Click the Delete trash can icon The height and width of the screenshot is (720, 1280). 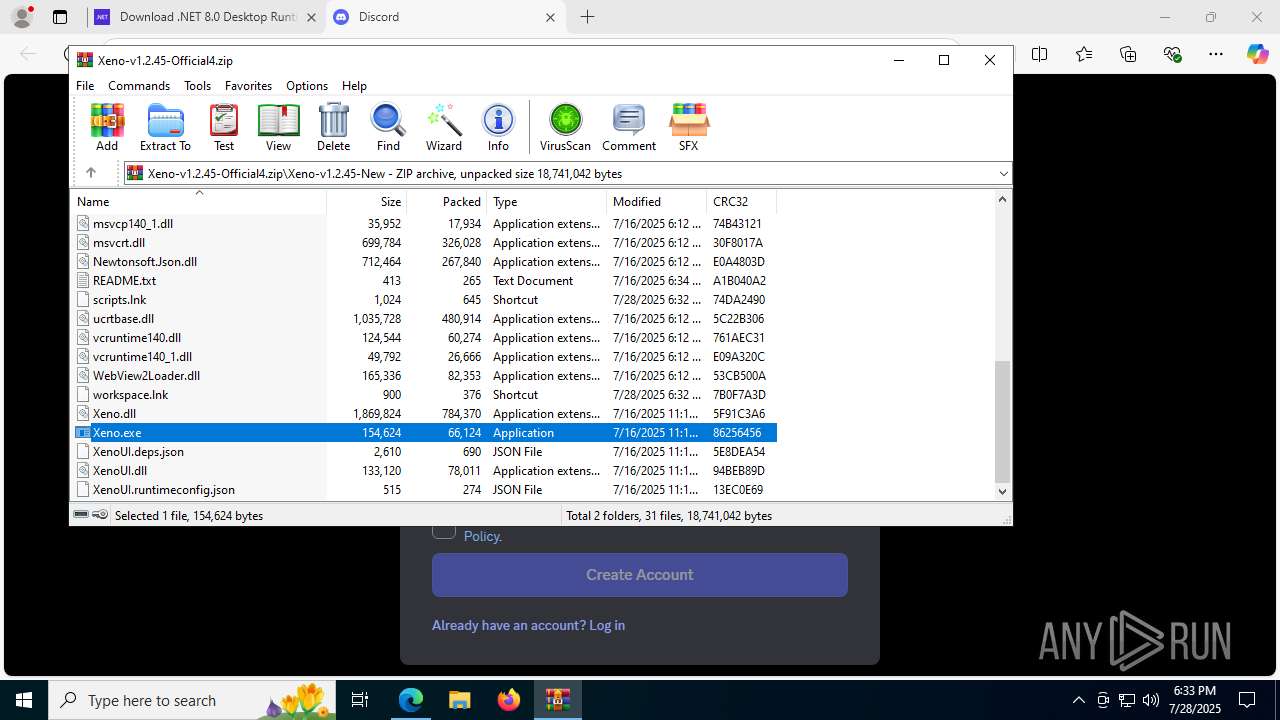(x=333, y=127)
